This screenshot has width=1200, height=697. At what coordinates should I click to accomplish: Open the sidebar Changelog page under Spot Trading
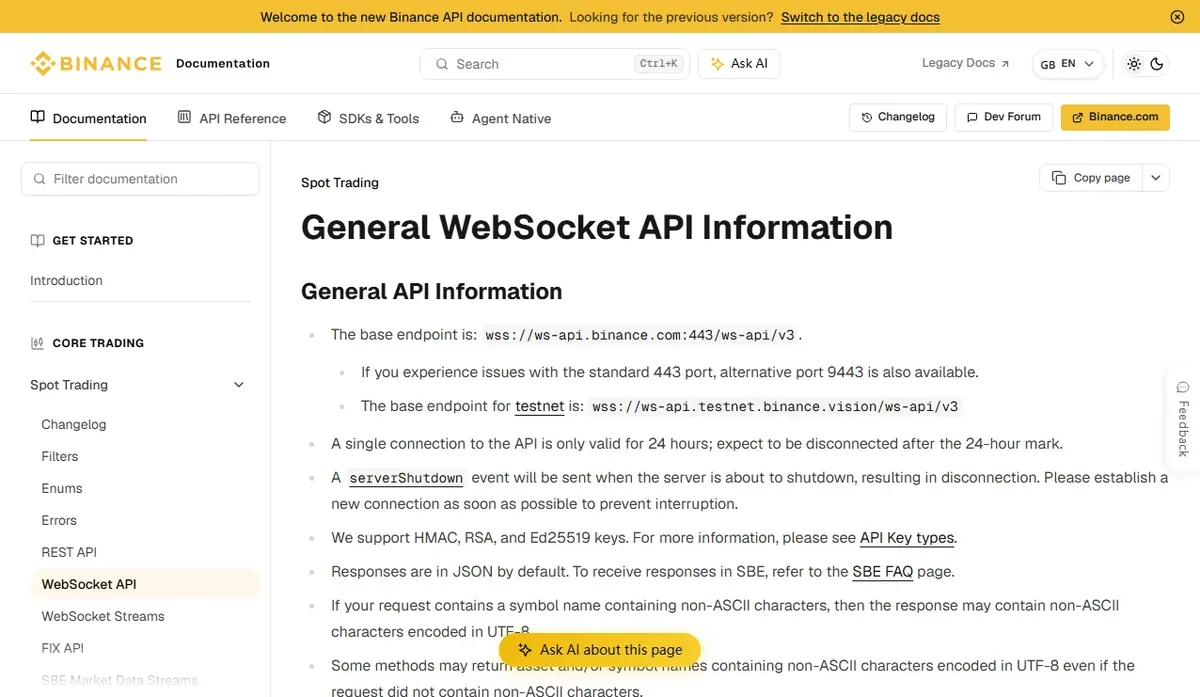point(74,424)
